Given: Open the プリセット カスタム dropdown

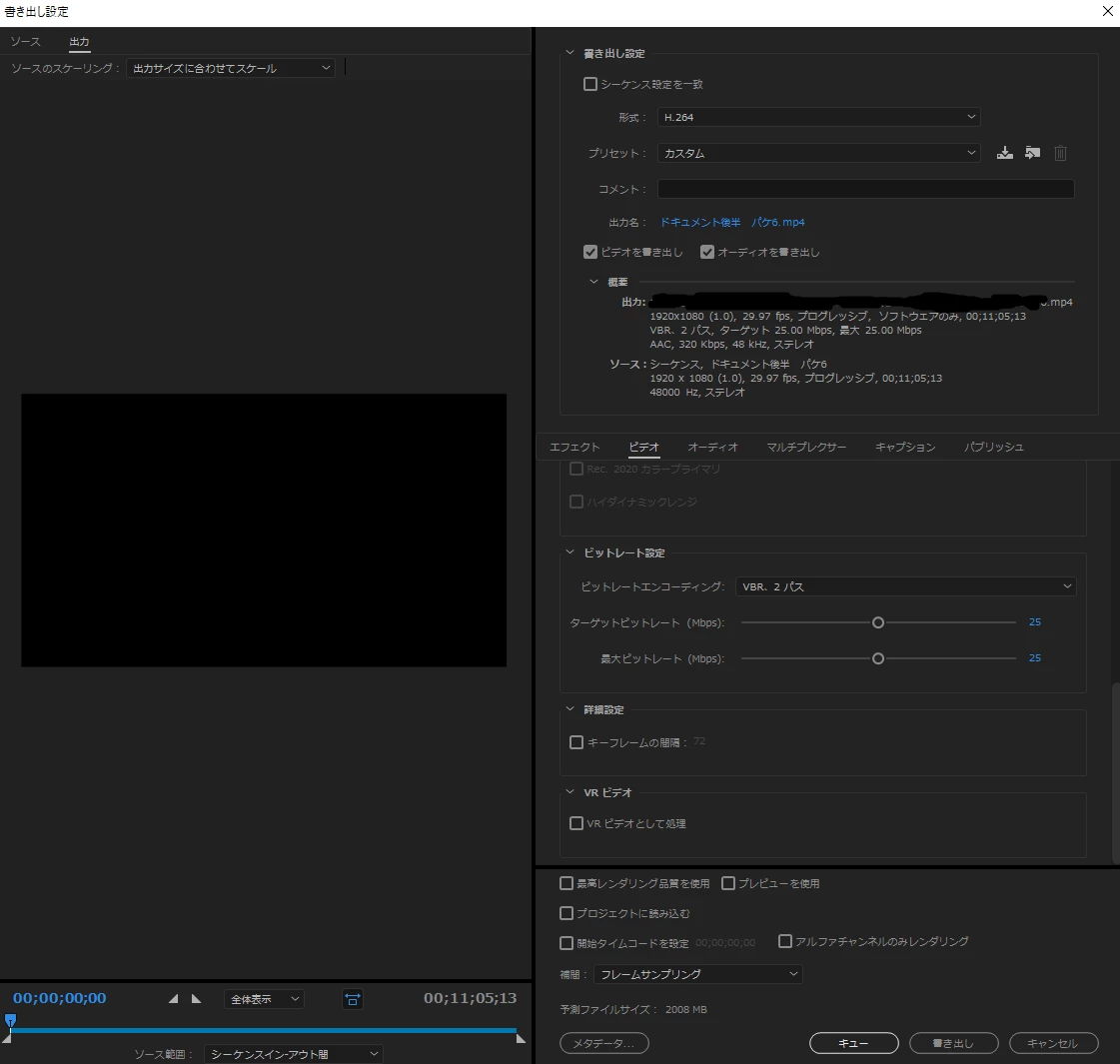Looking at the screenshot, I should (x=818, y=153).
